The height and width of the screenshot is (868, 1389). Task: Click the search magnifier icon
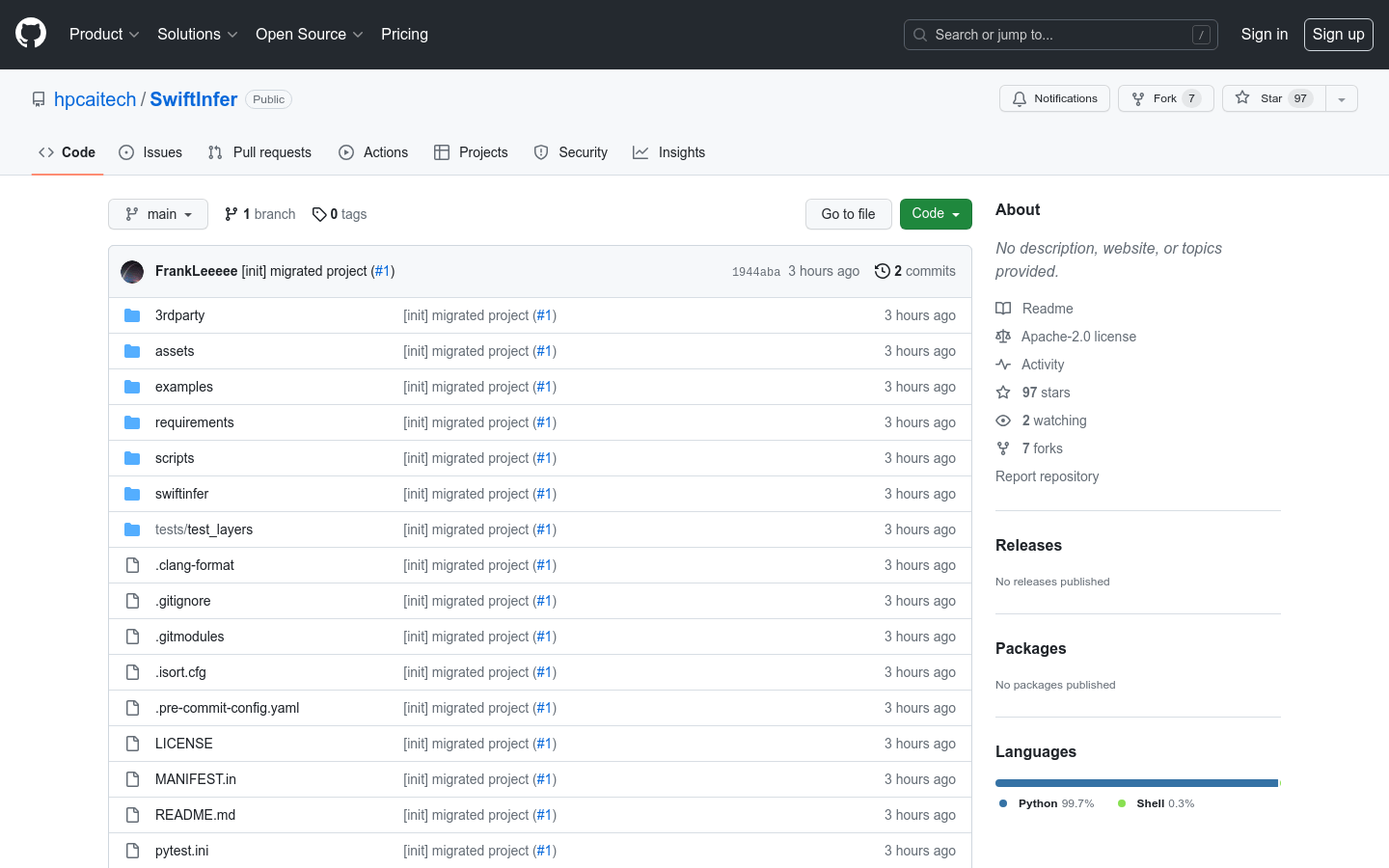point(920,35)
